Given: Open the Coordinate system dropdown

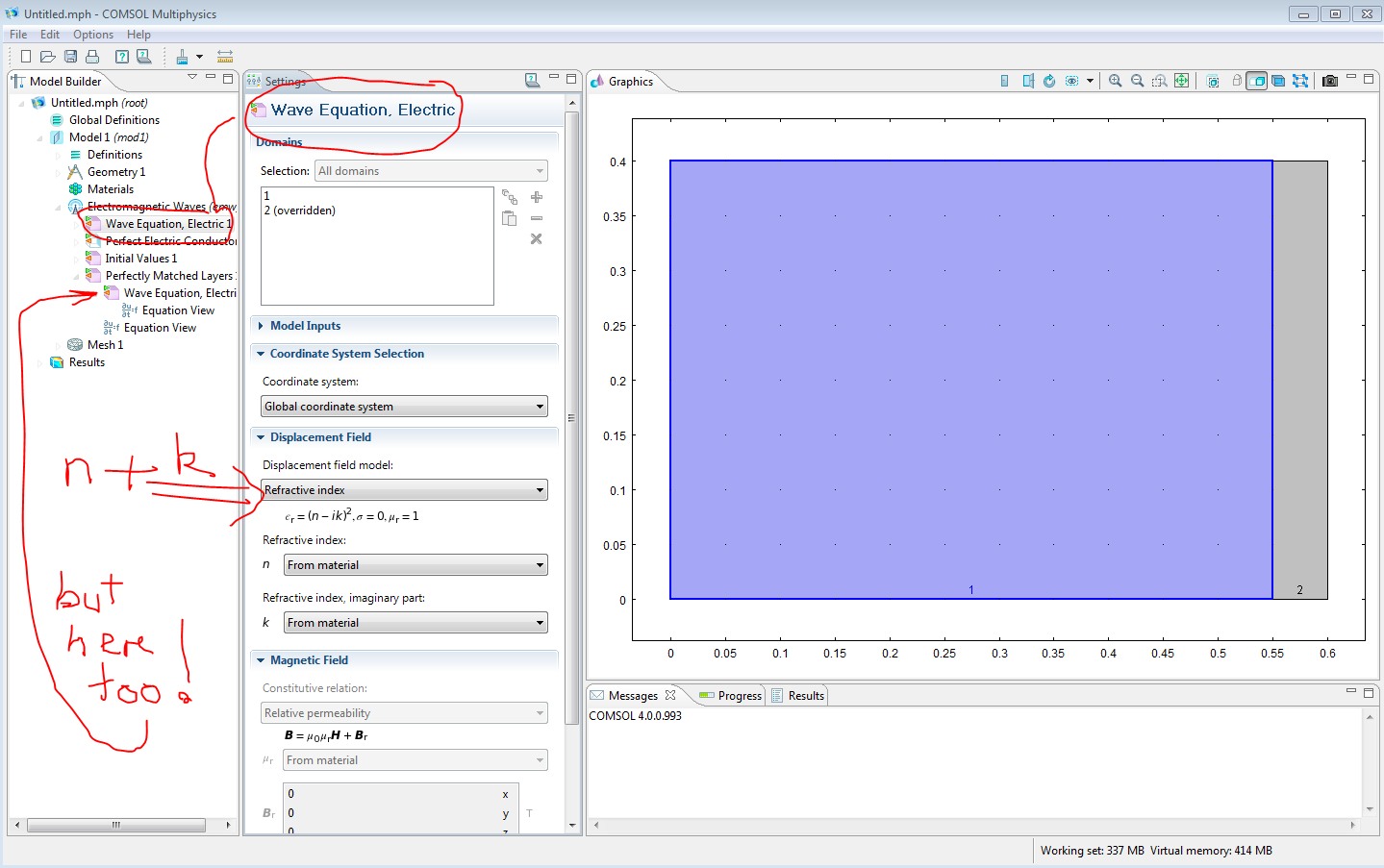Looking at the screenshot, I should (404, 407).
